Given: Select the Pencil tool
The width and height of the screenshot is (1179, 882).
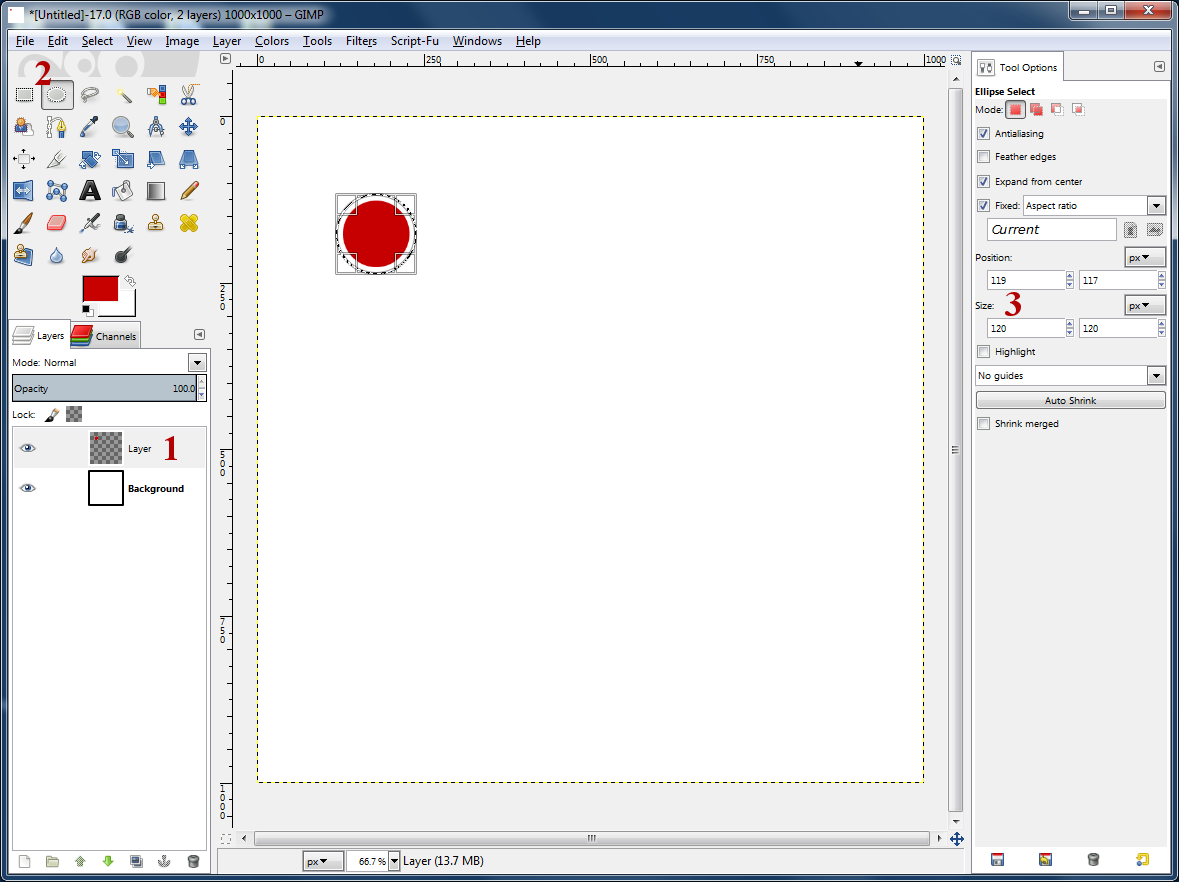Looking at the screenshot, I should [x=189, y=191].
